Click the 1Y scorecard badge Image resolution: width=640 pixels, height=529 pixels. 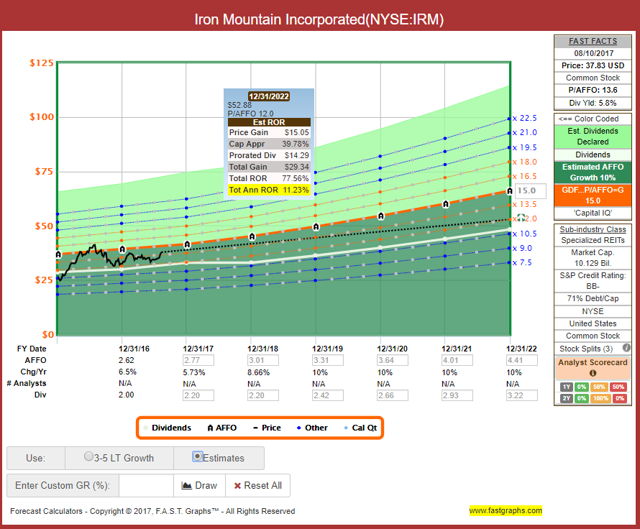(x=566, y=387)
